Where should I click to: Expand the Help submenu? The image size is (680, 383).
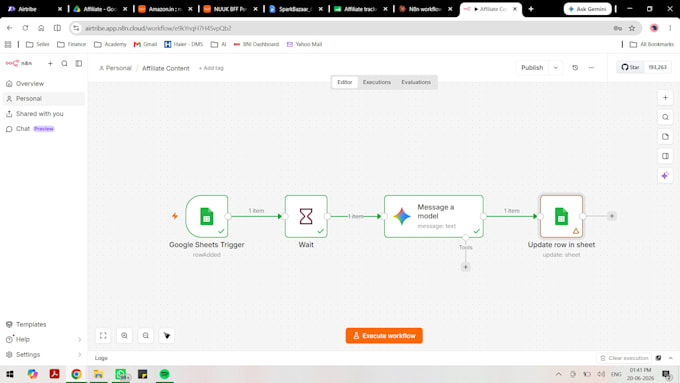tap(79, 340)
